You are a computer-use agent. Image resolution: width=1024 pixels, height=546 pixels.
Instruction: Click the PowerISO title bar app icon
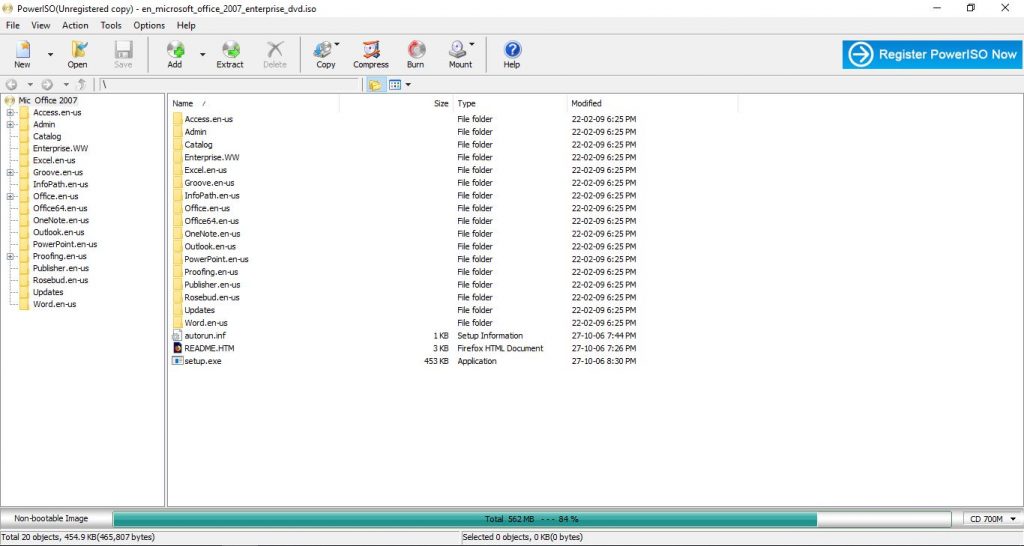[8, 8]
